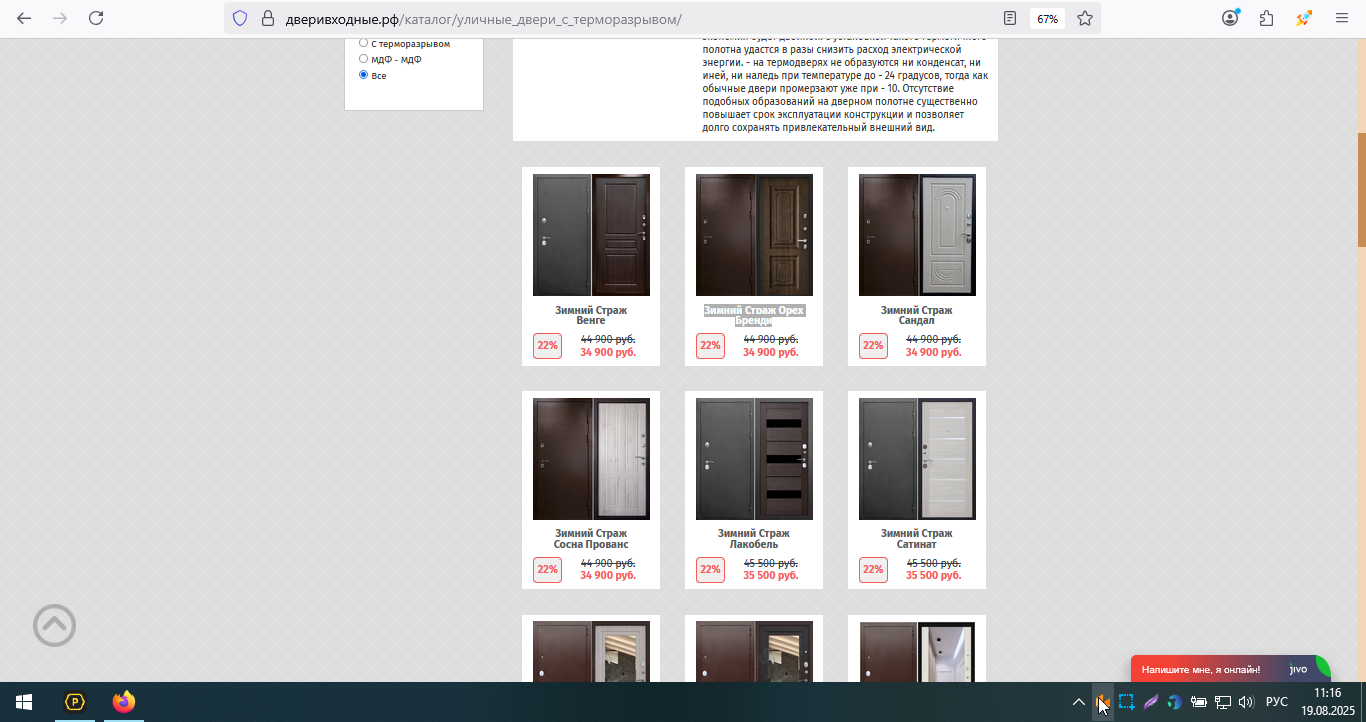Screen dimensions: 1366x722
Task: Open the Windows Start menu
Action: tap(24, 702)
